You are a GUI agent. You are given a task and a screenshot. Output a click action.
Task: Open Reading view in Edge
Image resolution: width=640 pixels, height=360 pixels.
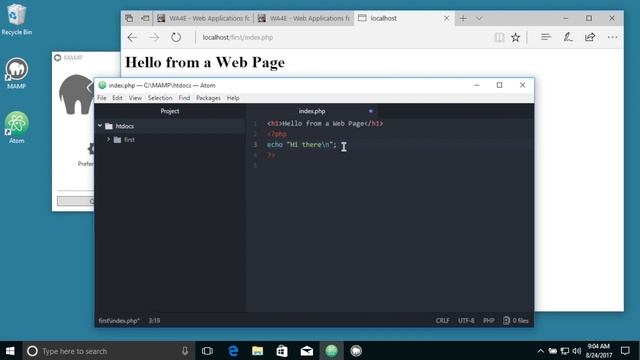[499, 38]
